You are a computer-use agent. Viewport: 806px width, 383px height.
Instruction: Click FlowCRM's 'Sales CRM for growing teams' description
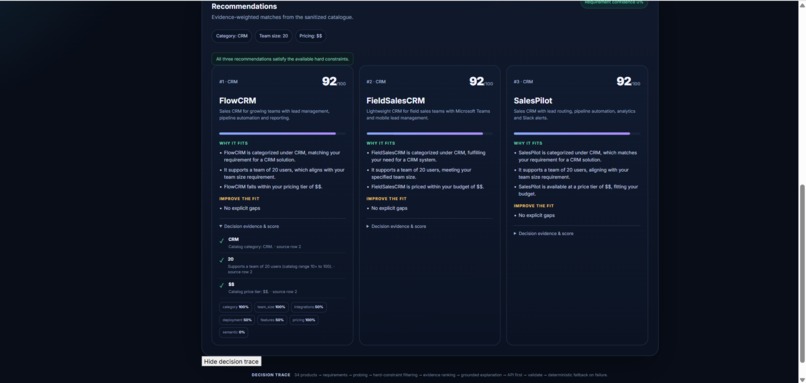(x=274, y=114)
